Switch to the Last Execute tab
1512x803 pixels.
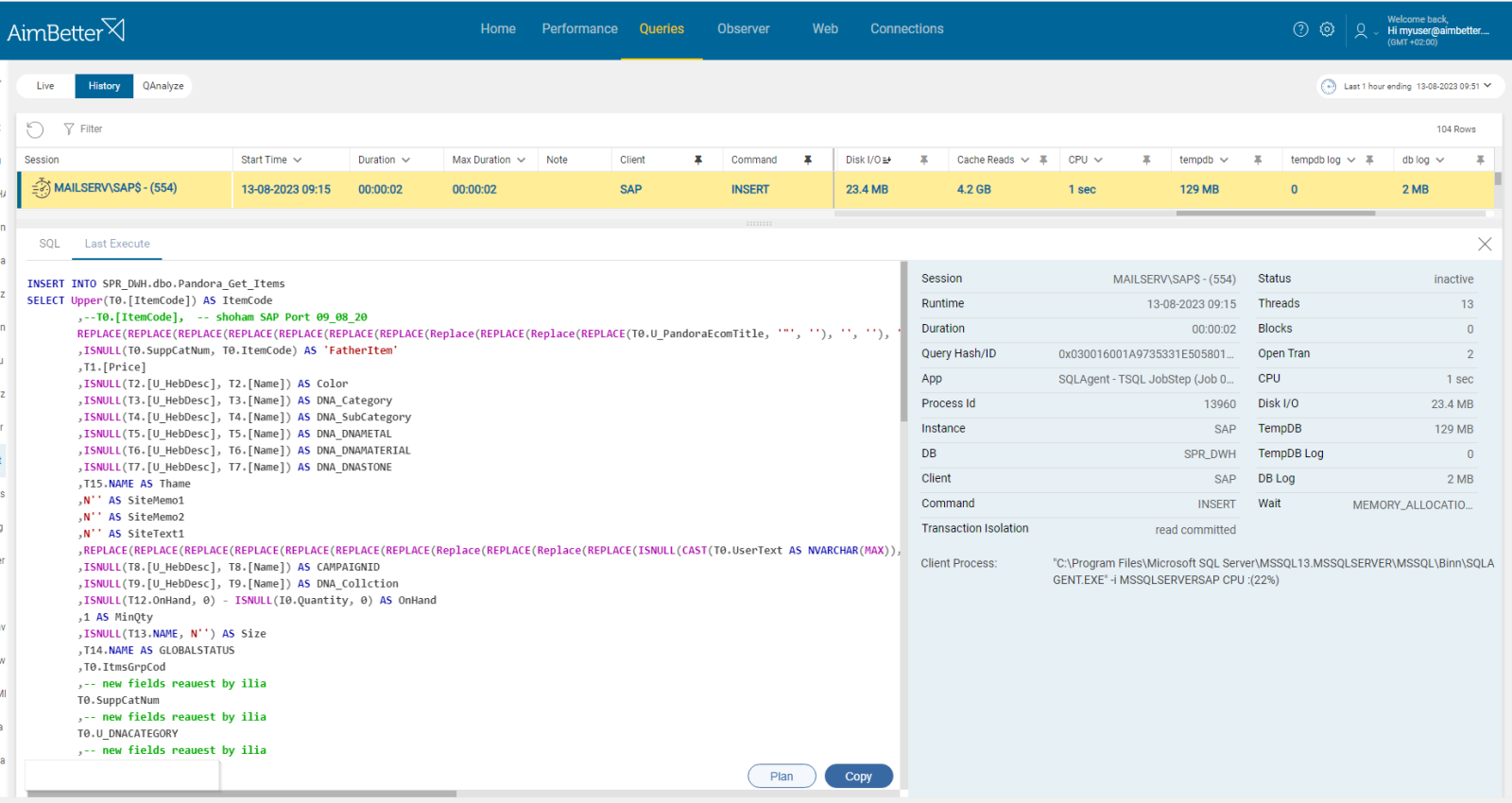[117, 244]
